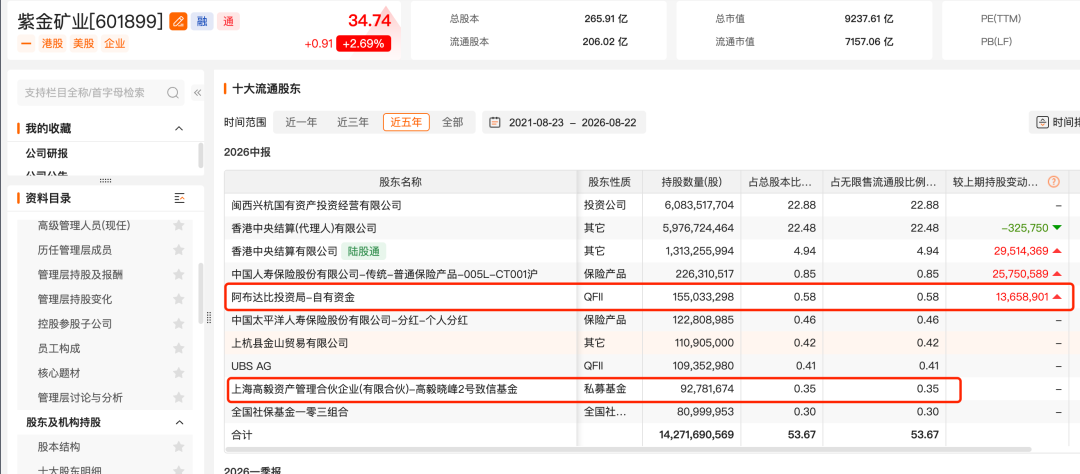Open the date range picker 2021-08-23 – 2026-08-22
The image size is (1080, 474).
click(564, 123)
